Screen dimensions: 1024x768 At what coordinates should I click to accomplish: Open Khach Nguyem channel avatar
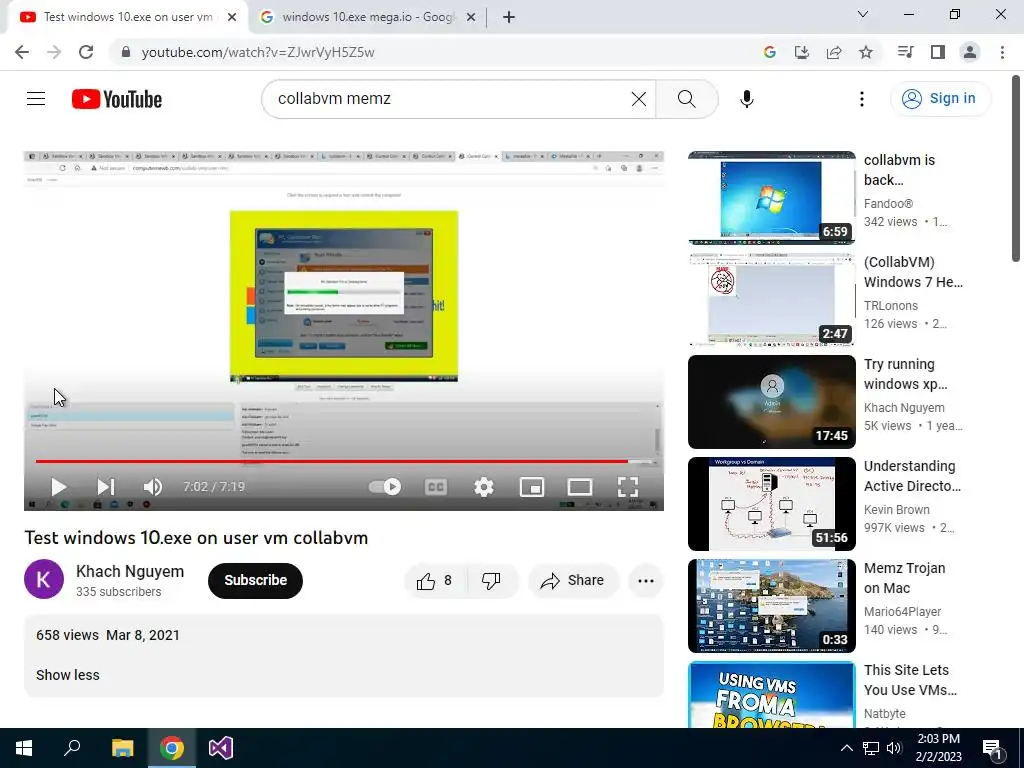(44, 579)
